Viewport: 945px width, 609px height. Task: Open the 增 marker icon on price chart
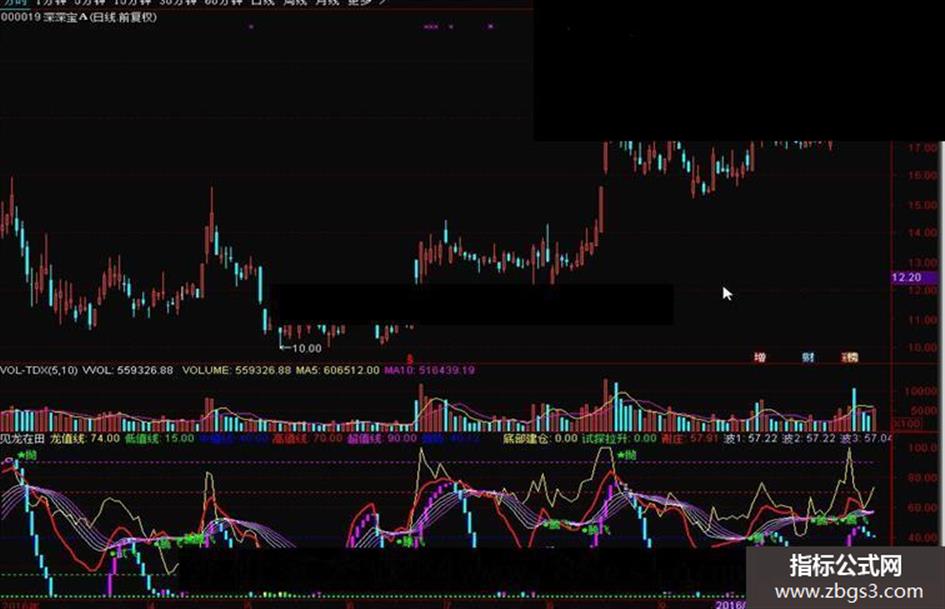[x=760, y=357]
